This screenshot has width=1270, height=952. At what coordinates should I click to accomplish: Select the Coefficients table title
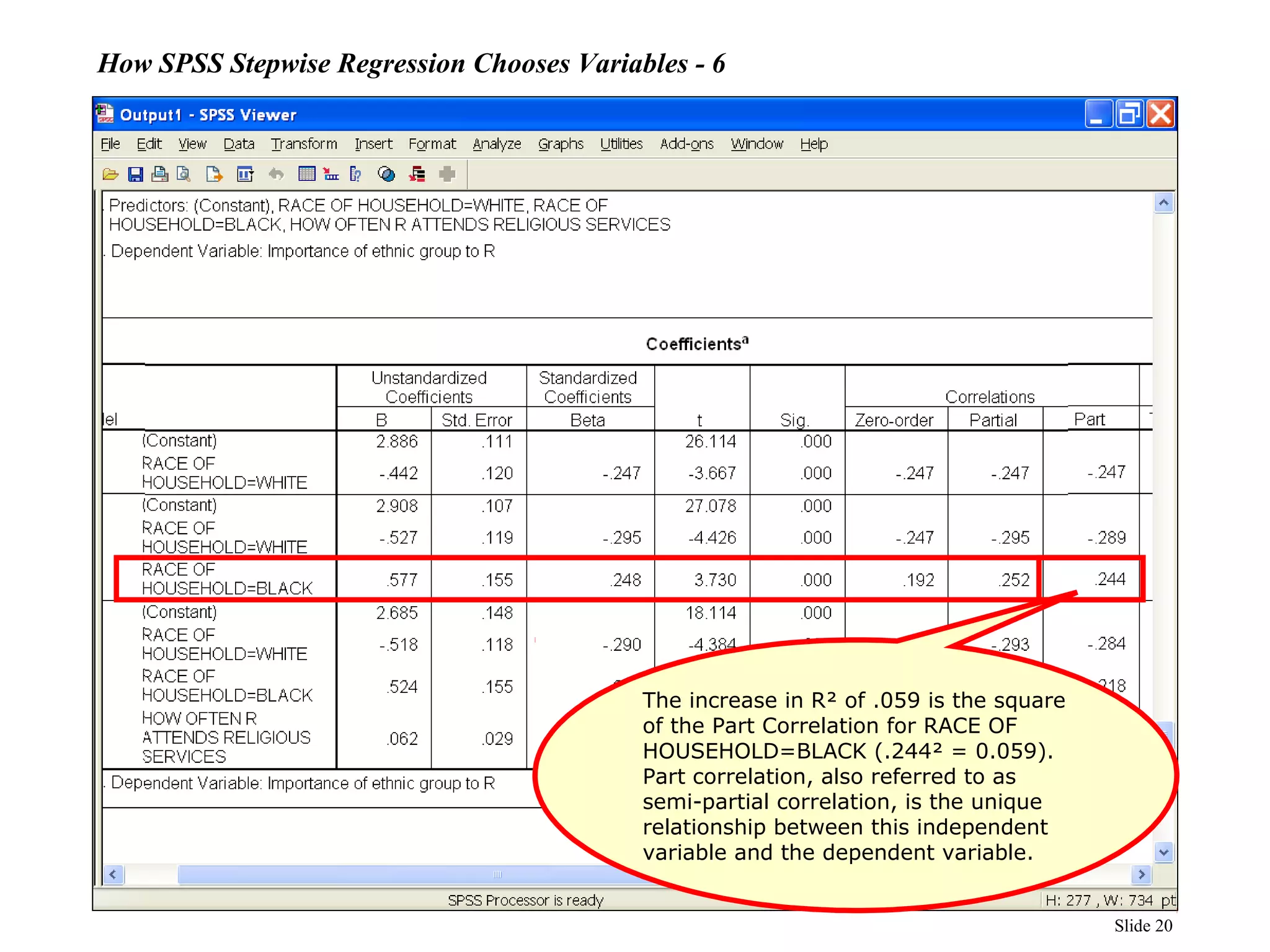[x=697, y=343]
